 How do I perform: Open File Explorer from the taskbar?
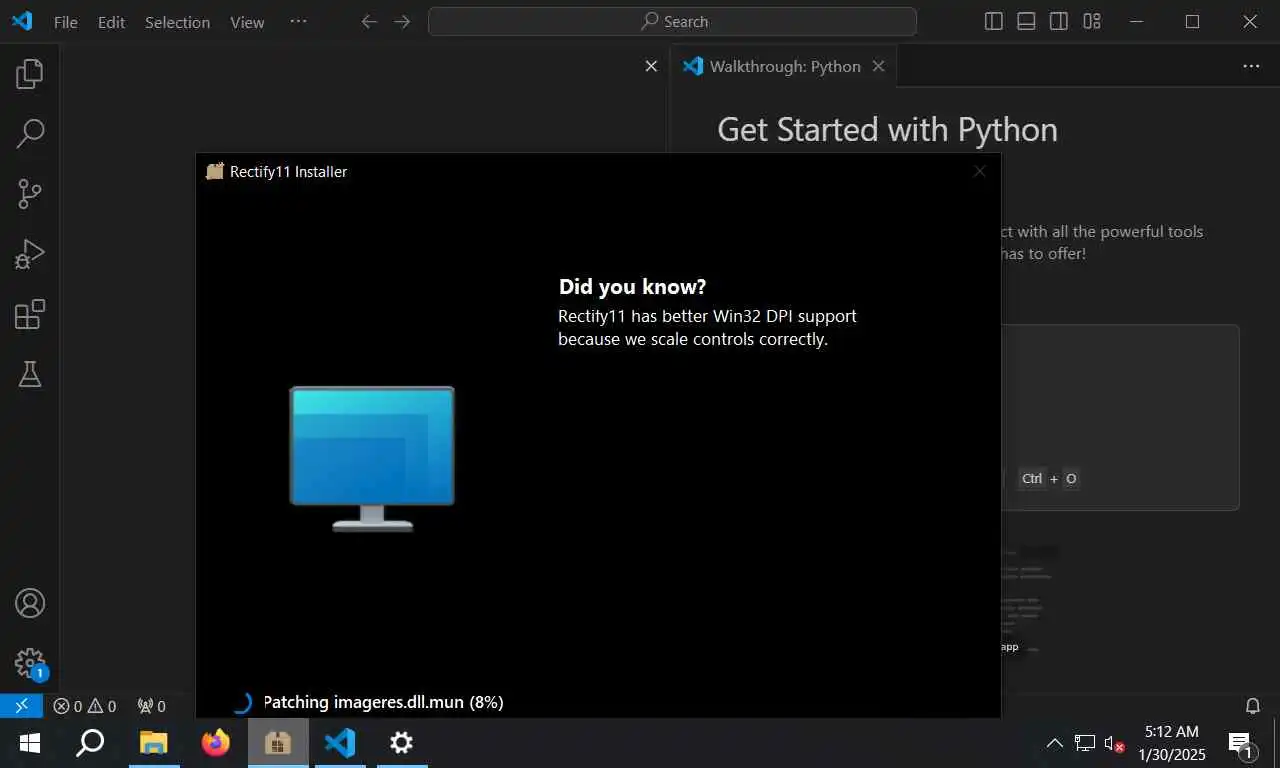[153, 743]
